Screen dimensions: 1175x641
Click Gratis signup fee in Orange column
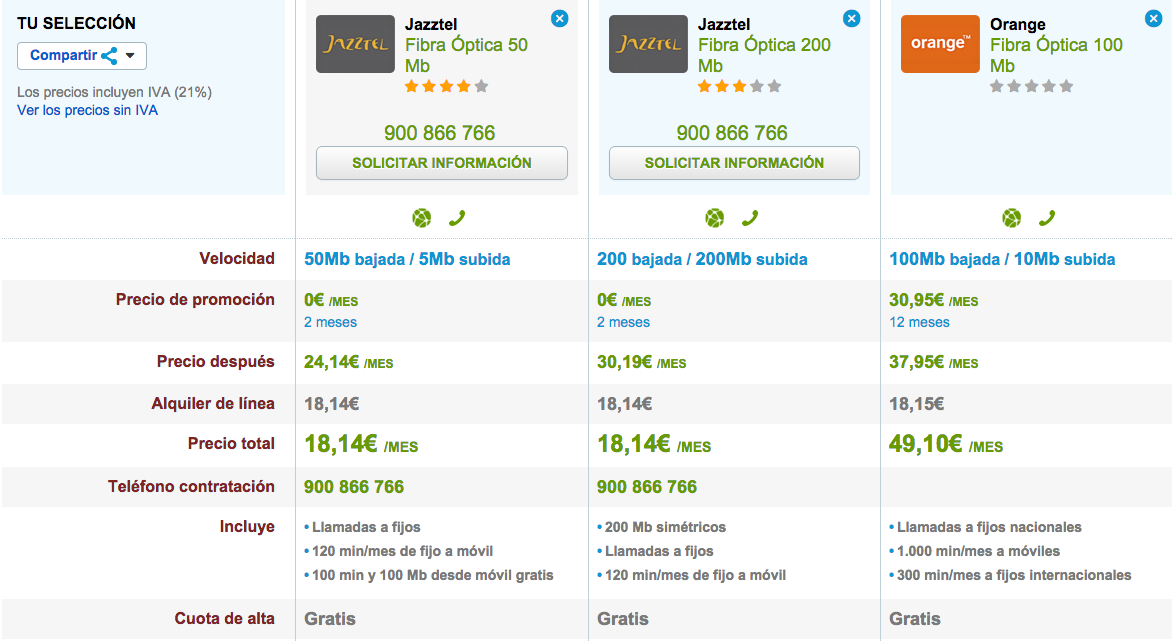tap(915, 619)
